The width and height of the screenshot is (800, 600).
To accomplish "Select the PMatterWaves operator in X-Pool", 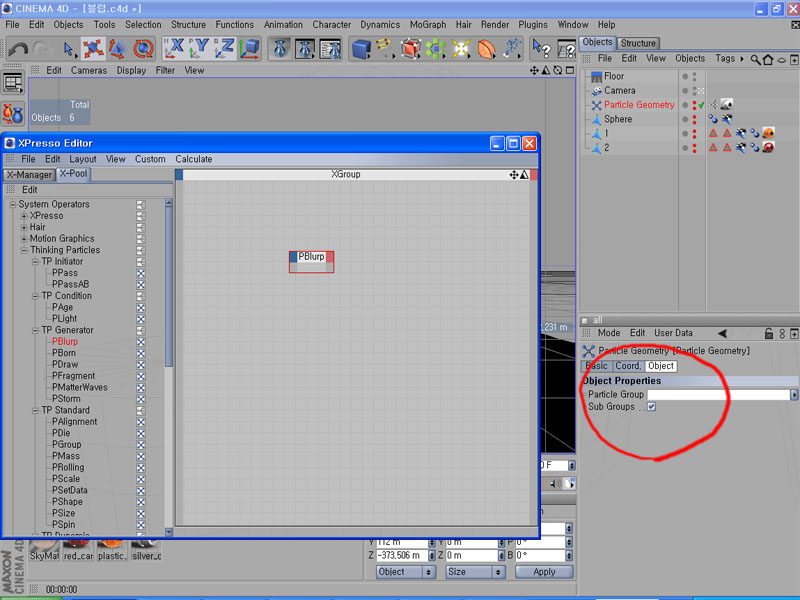I will 80,387.
